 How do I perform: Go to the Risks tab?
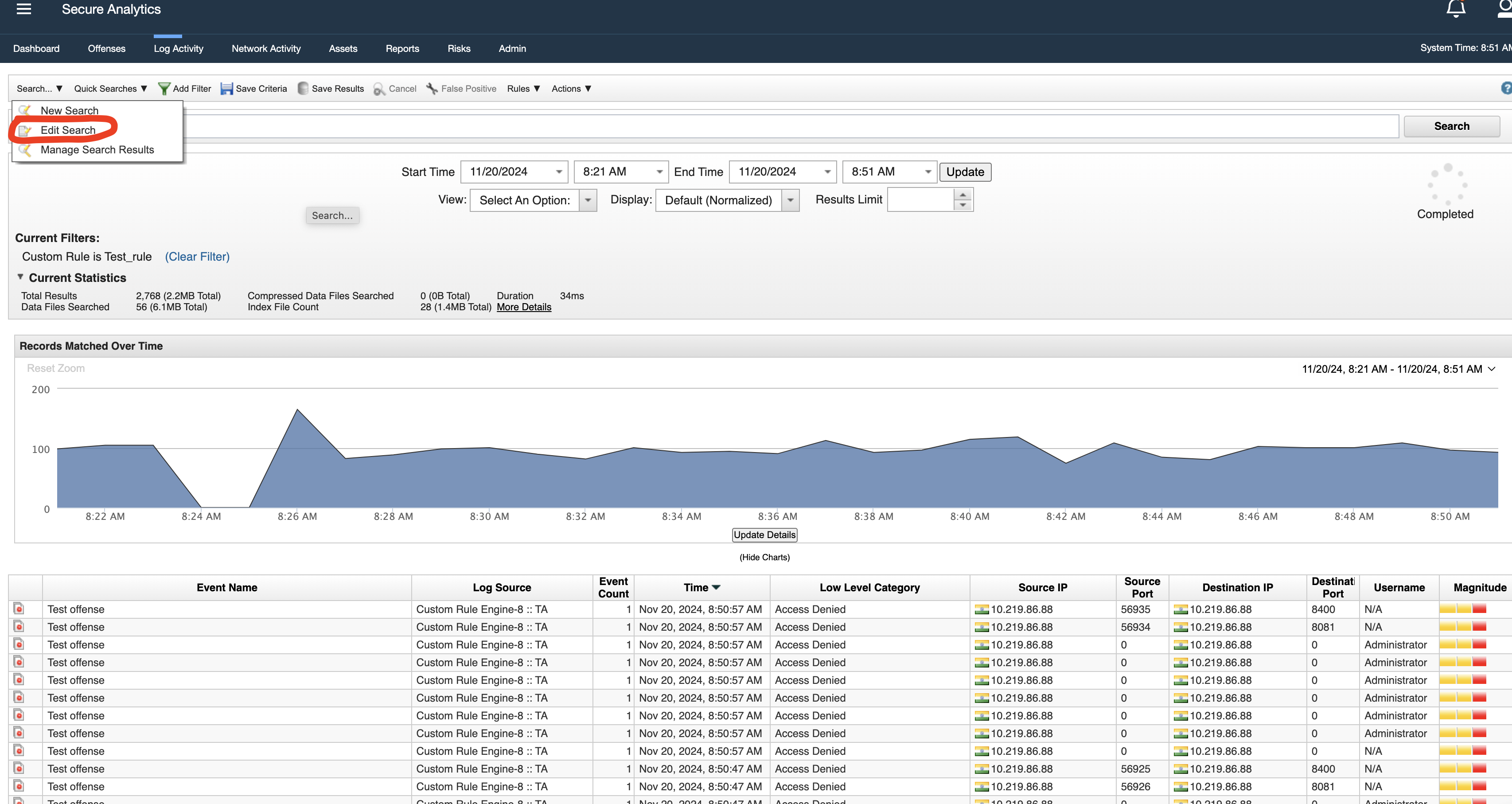[x=459, y=49]
